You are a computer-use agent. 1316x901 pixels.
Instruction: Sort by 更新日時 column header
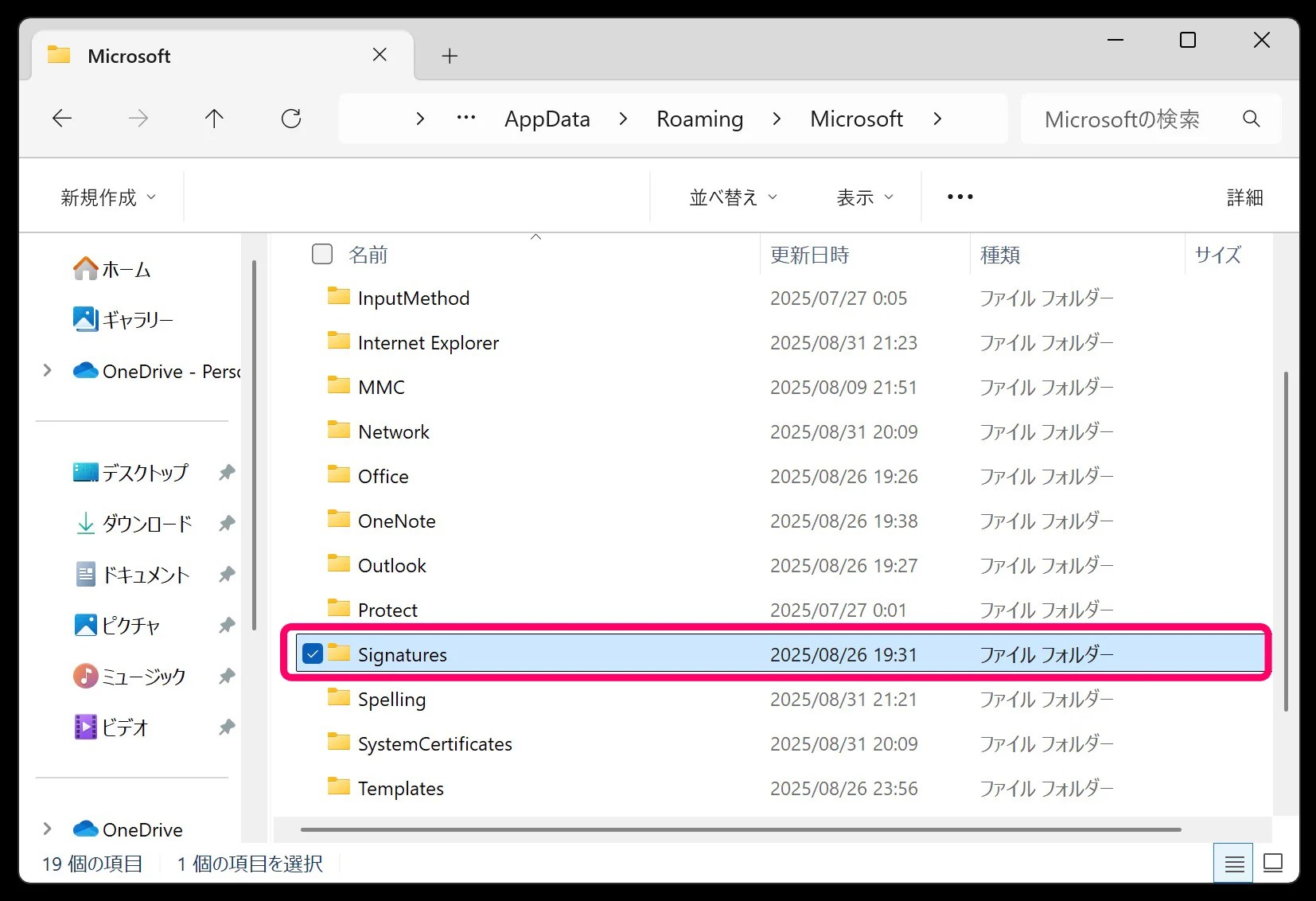(810, 255)
